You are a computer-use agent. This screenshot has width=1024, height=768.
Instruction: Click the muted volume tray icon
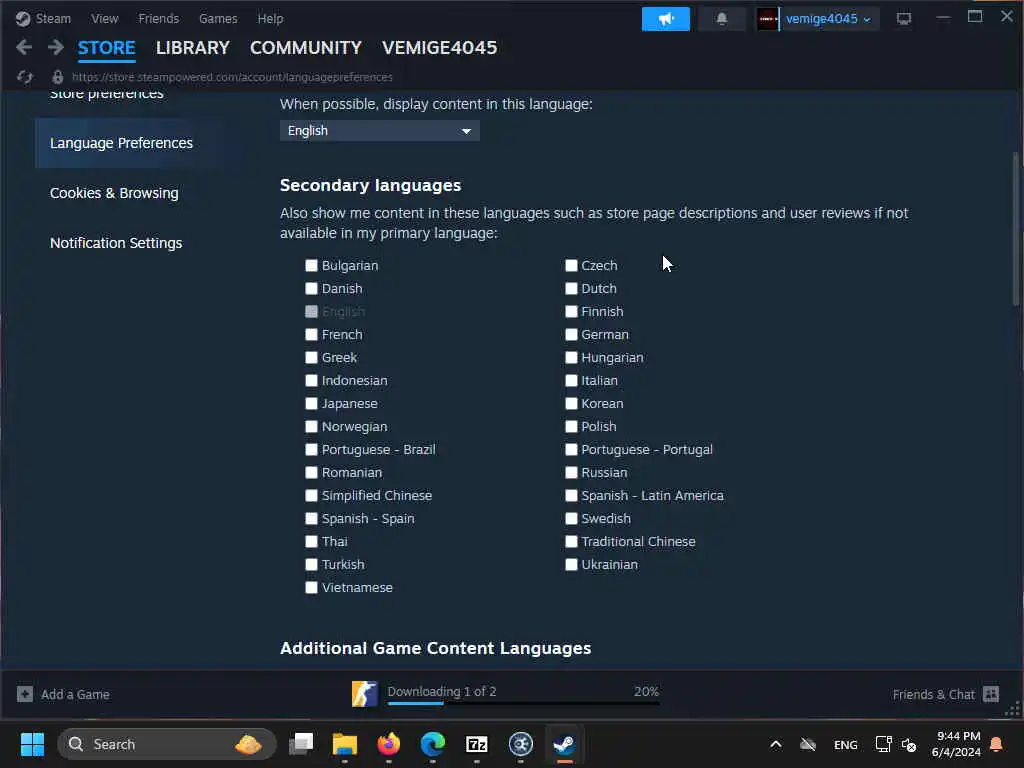click(x=908, y=744)
